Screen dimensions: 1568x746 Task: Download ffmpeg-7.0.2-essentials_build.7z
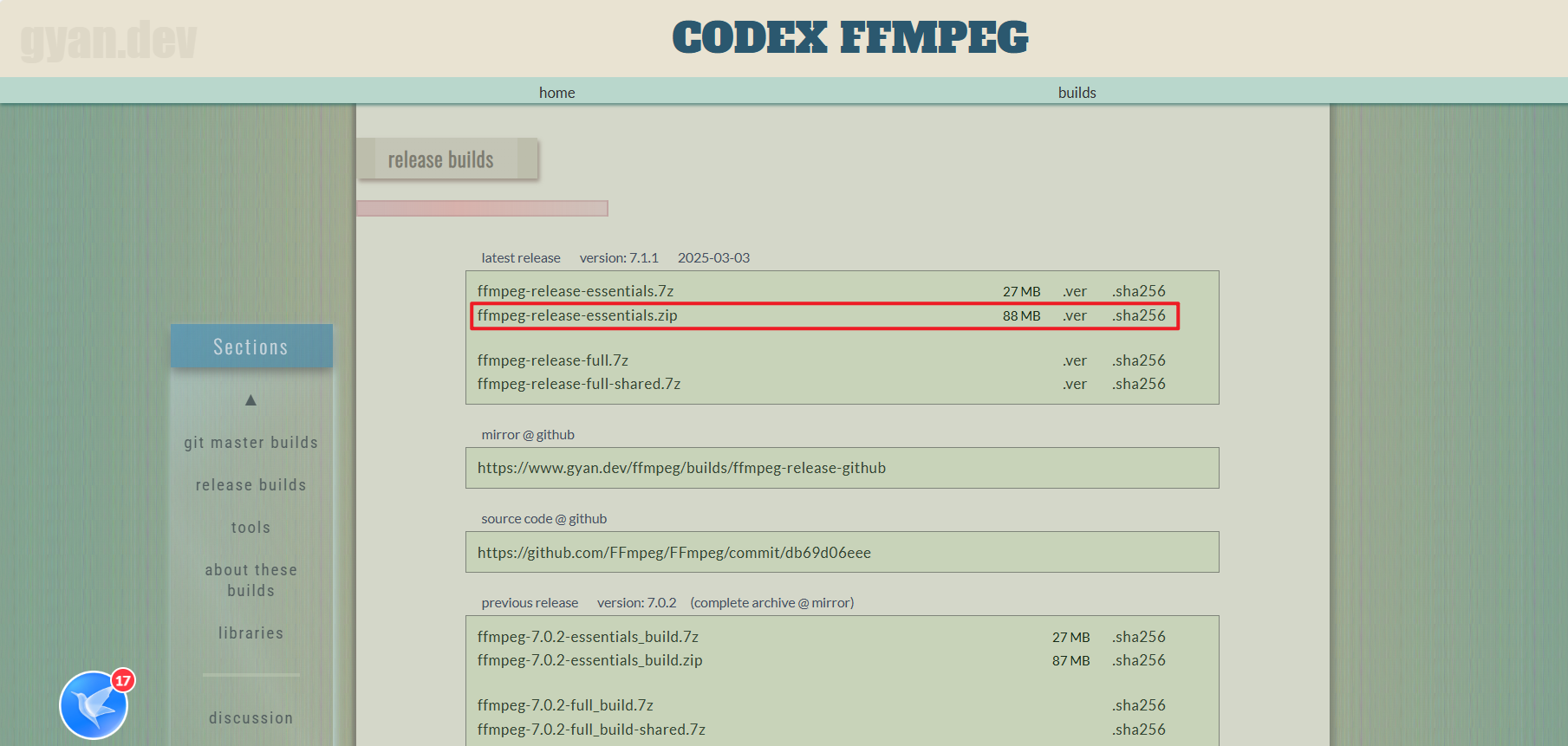[588, 637]
